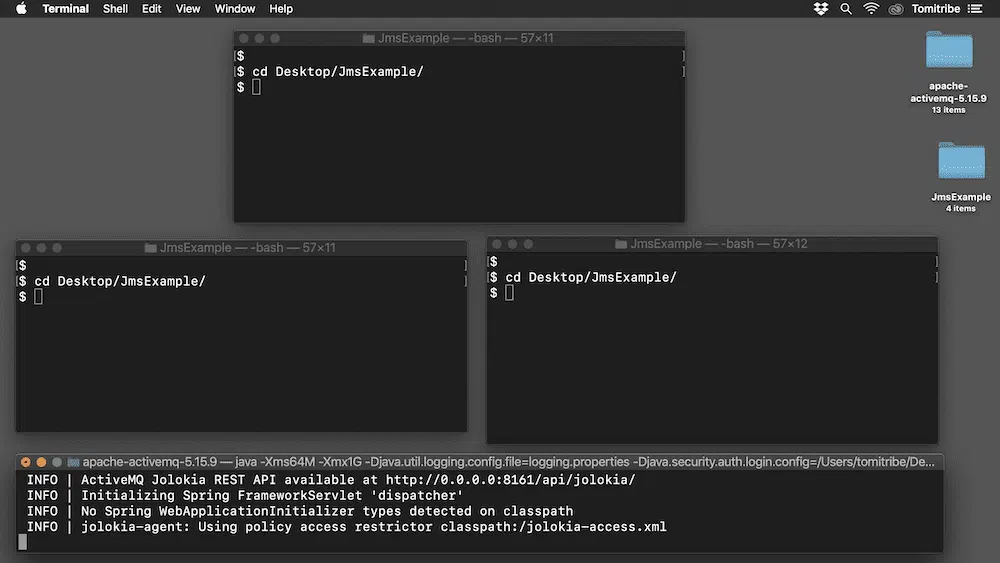
Task: Open the View menu
Action: pos(188,9)
